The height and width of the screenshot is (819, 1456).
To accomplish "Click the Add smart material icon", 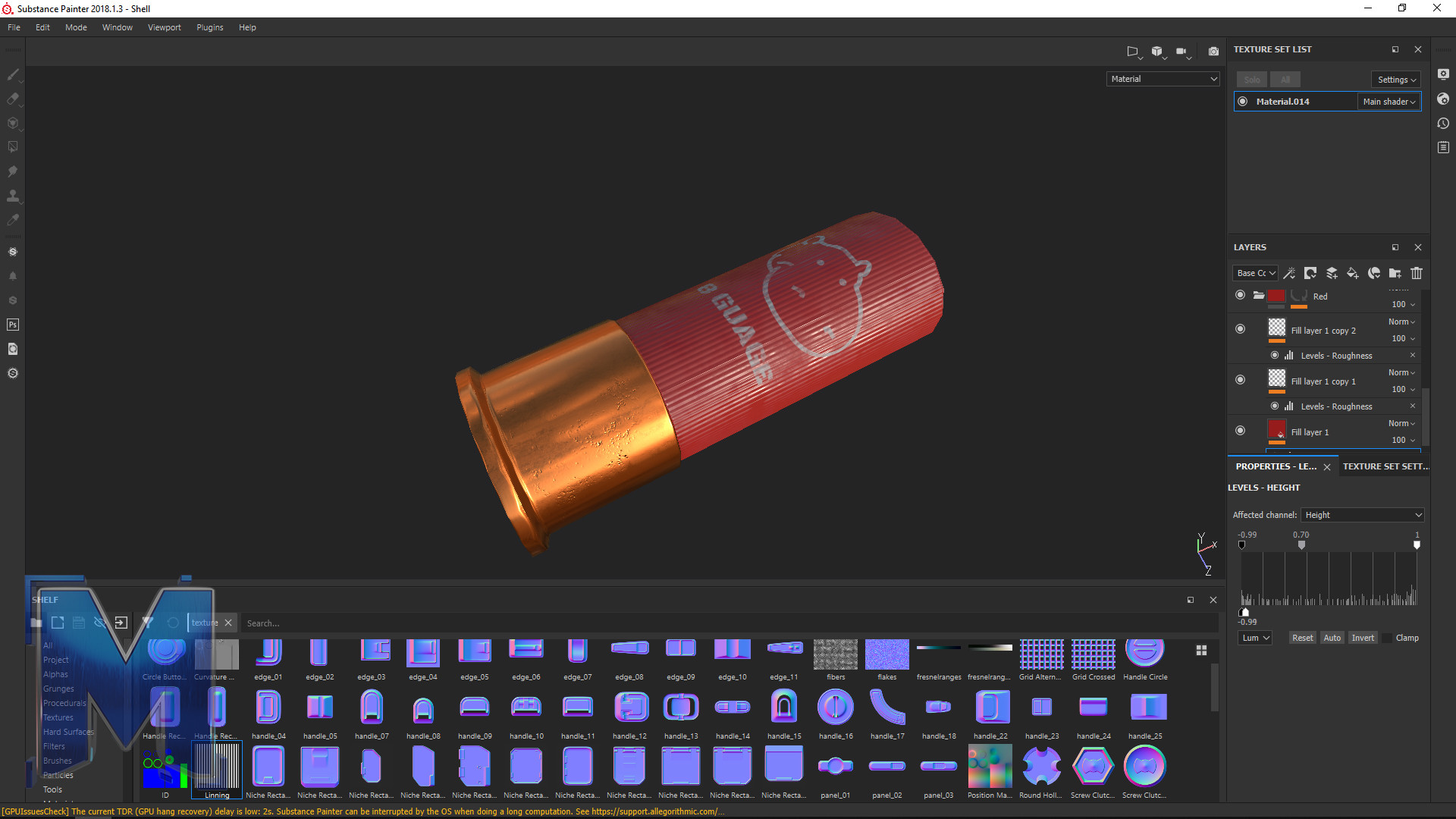I will coord(1374,273).
